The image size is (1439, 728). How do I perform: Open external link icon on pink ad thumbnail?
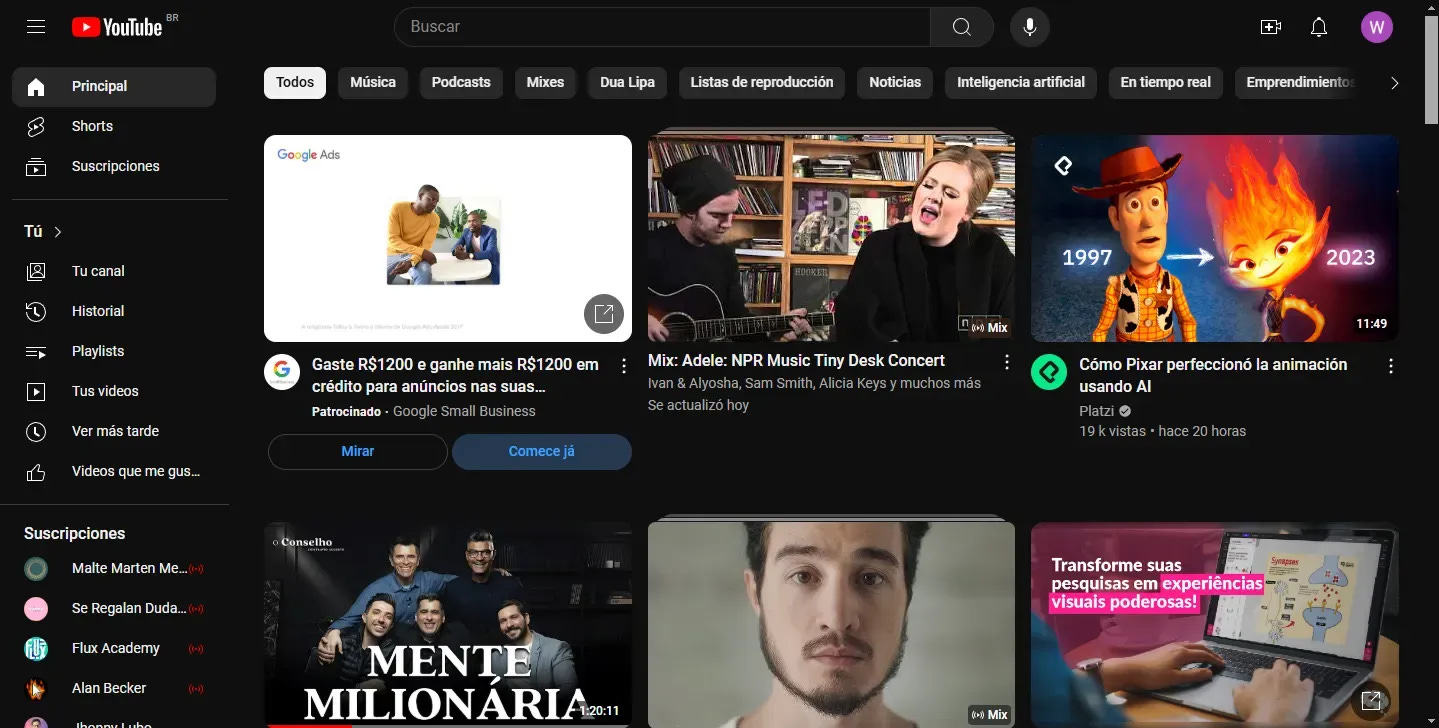click(1372, 701)
